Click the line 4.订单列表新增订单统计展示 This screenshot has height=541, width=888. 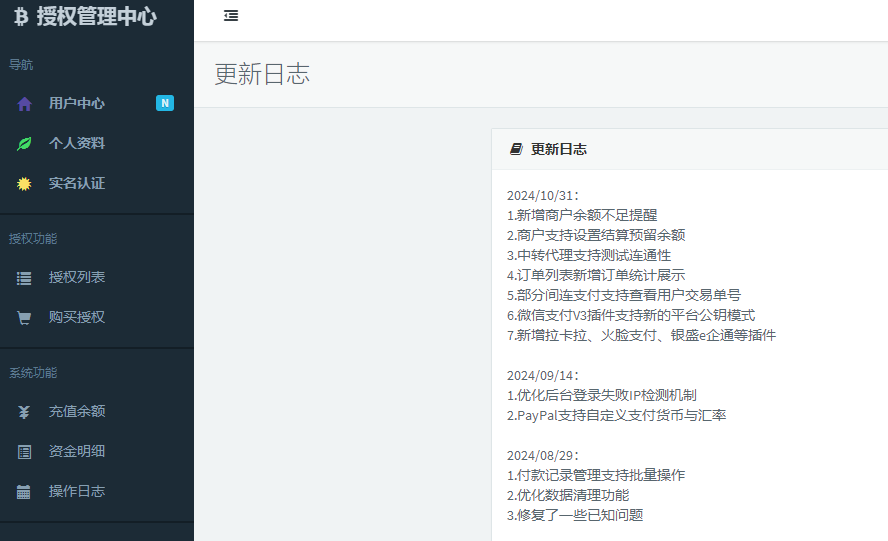pyautogui.click(x=596, y=275)
